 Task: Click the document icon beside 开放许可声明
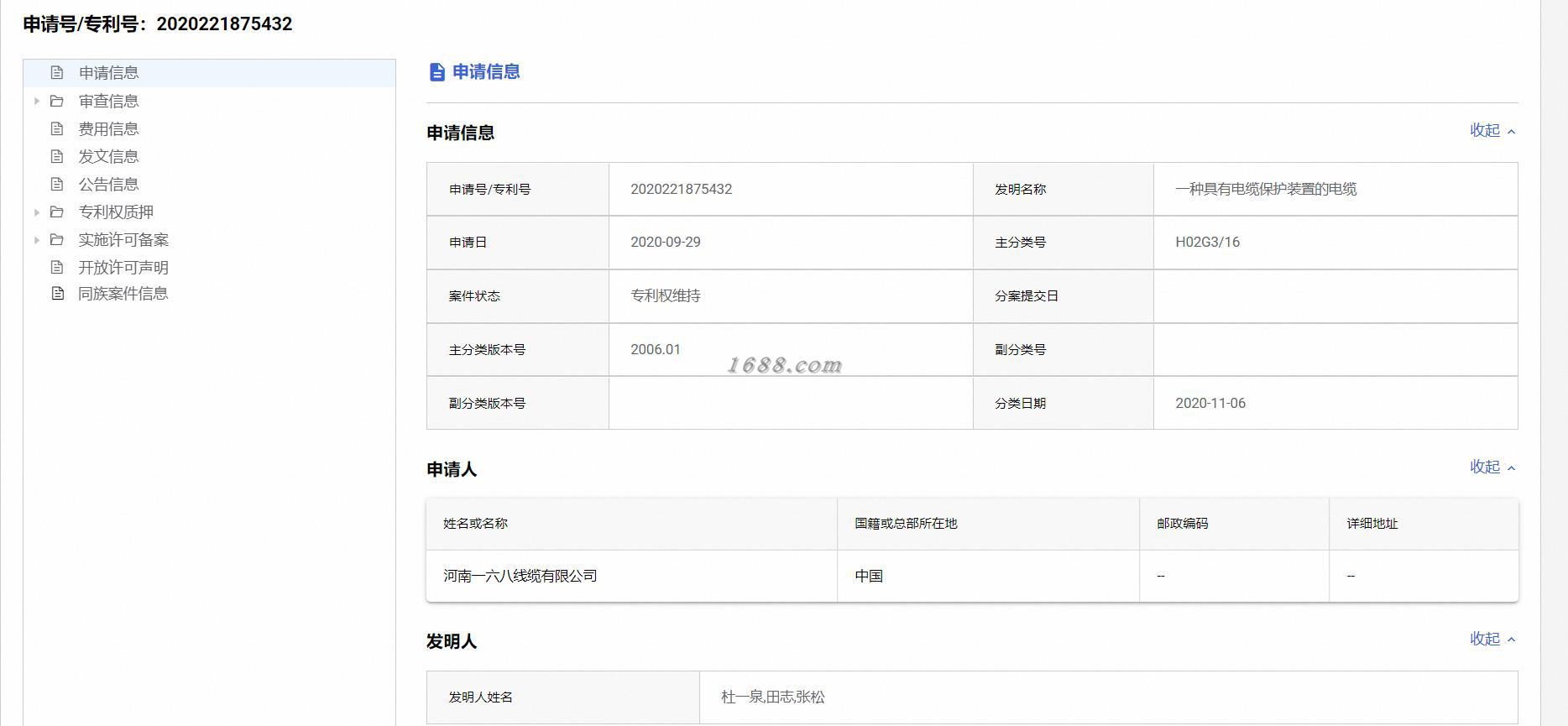point(57,267)
